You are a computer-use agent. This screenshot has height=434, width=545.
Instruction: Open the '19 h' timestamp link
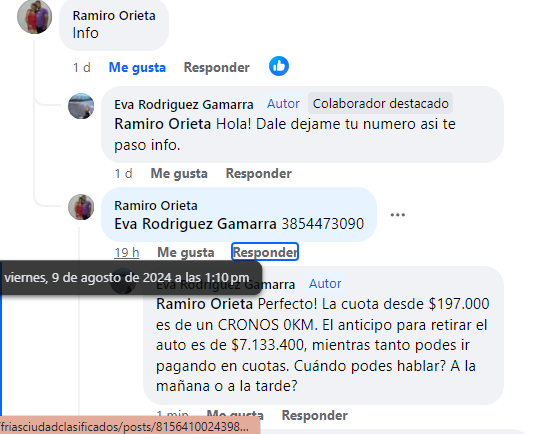127,252
